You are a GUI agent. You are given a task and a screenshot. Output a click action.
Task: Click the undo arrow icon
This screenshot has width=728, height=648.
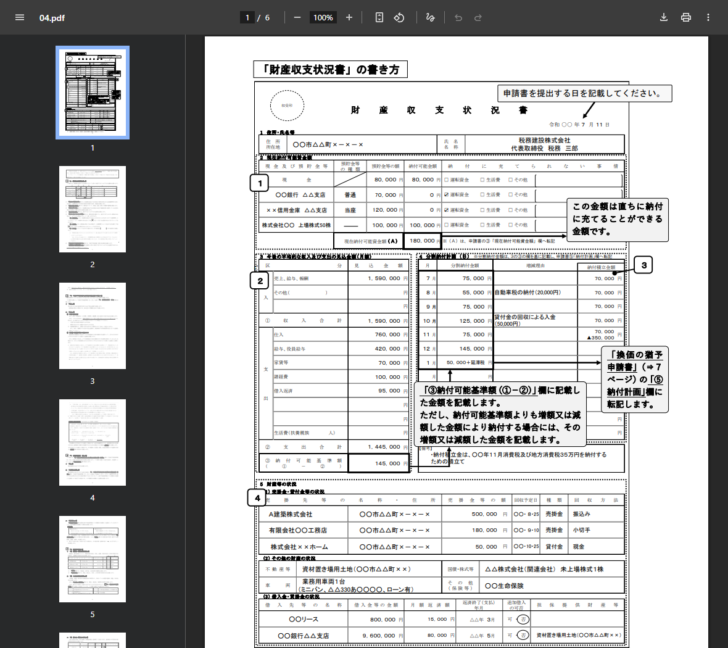click(x=458, y=18)
